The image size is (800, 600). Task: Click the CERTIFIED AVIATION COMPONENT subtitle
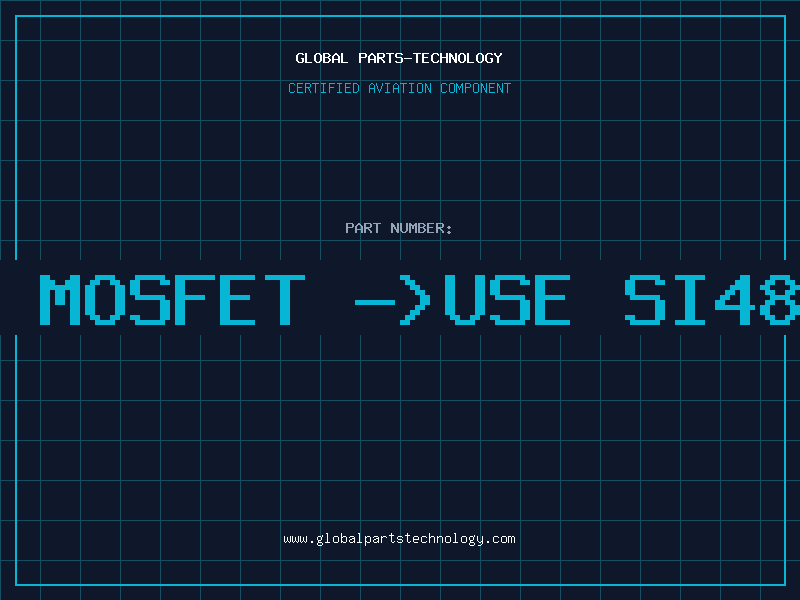click(x=399, y=88)
